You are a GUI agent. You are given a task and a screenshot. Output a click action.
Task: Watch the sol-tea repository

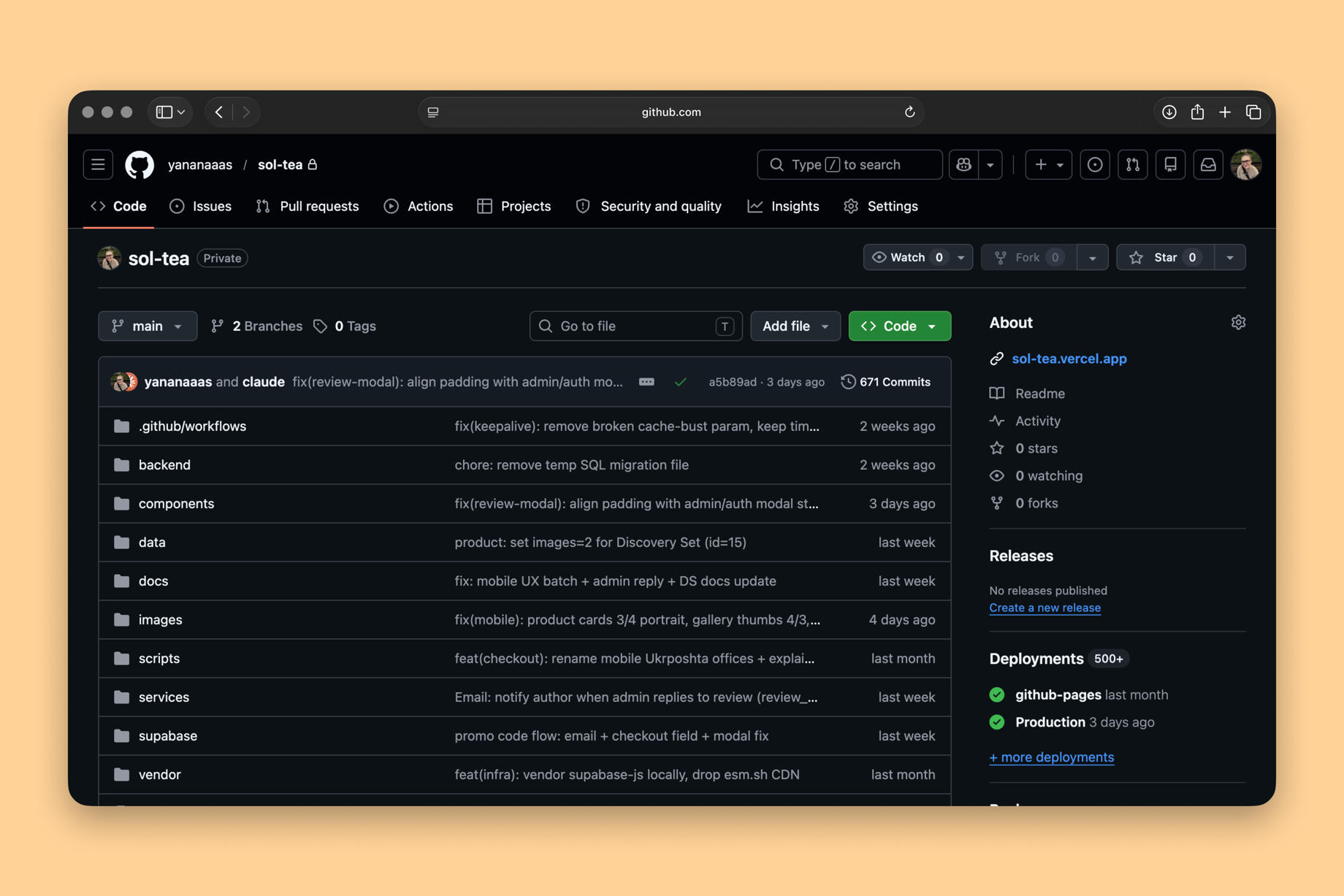(x=907, y=257)
